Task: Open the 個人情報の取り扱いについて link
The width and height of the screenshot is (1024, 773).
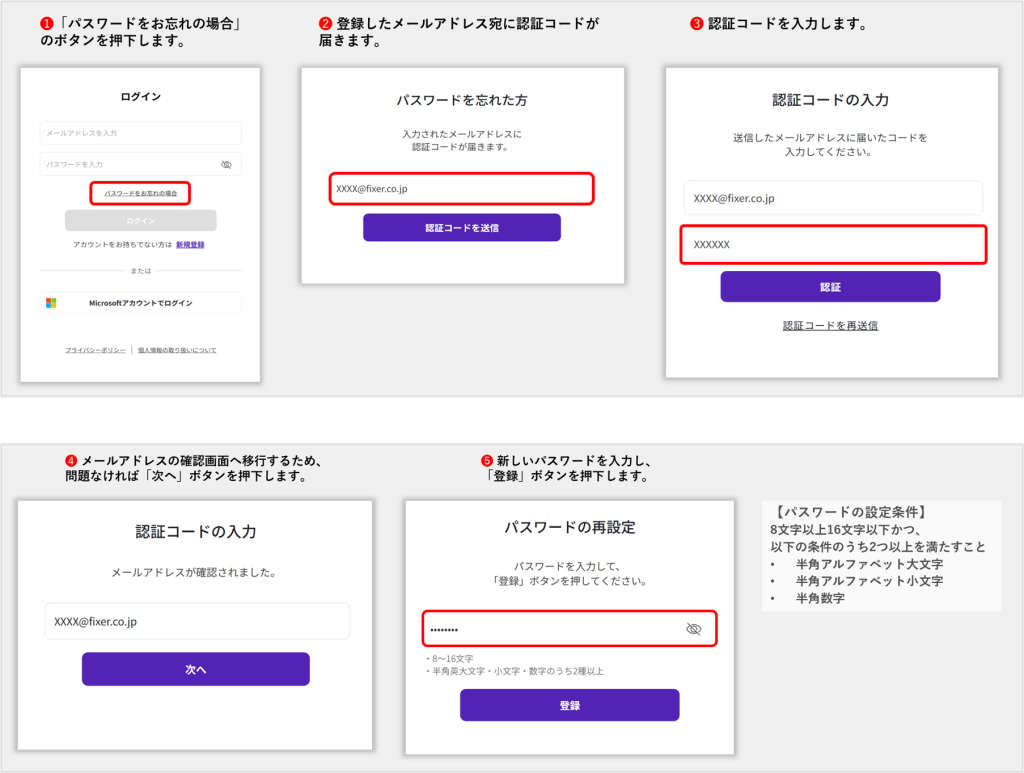Action: (177, 350)
